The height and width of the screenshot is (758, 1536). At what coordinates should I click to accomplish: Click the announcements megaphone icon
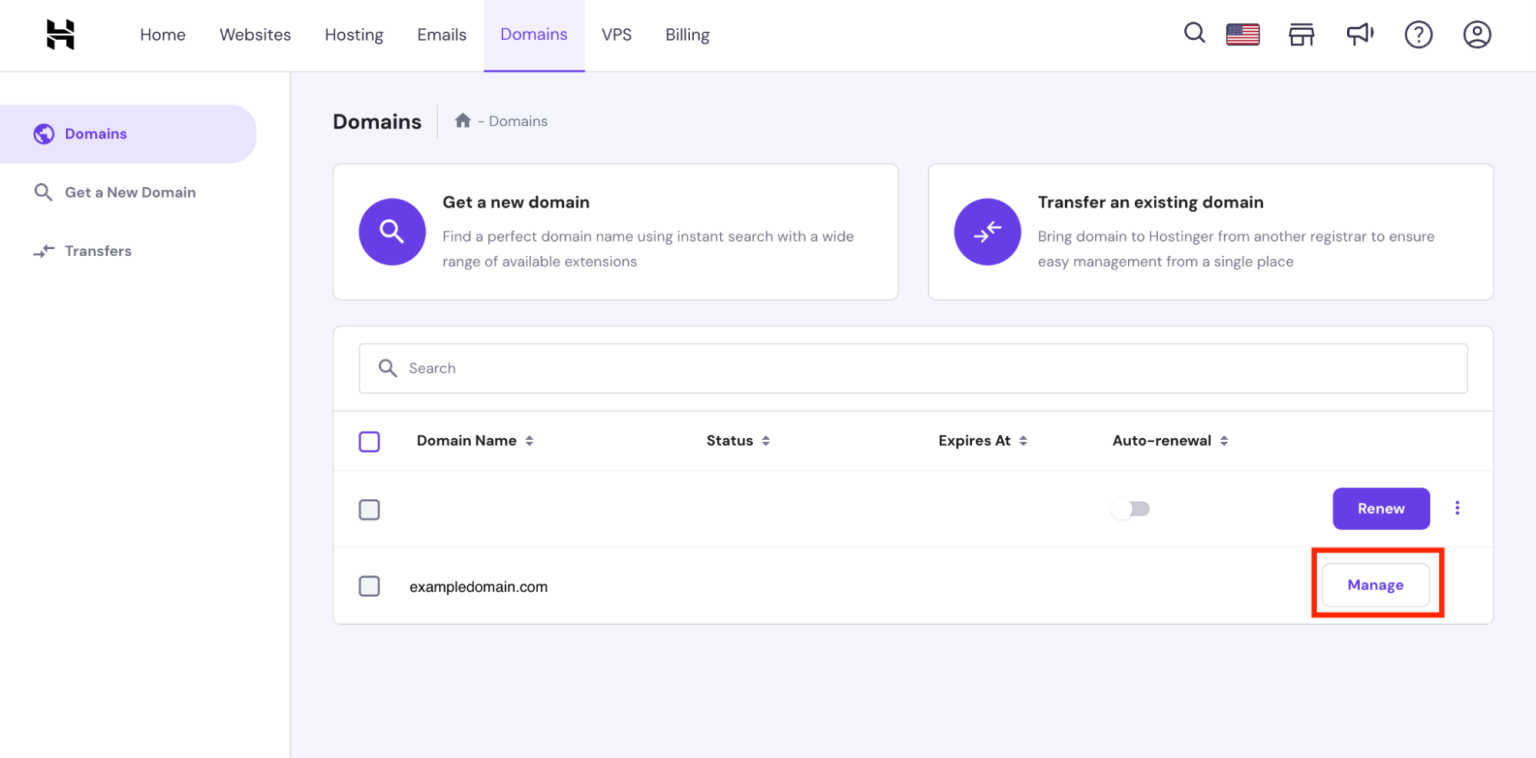[x=1360, y=33]
